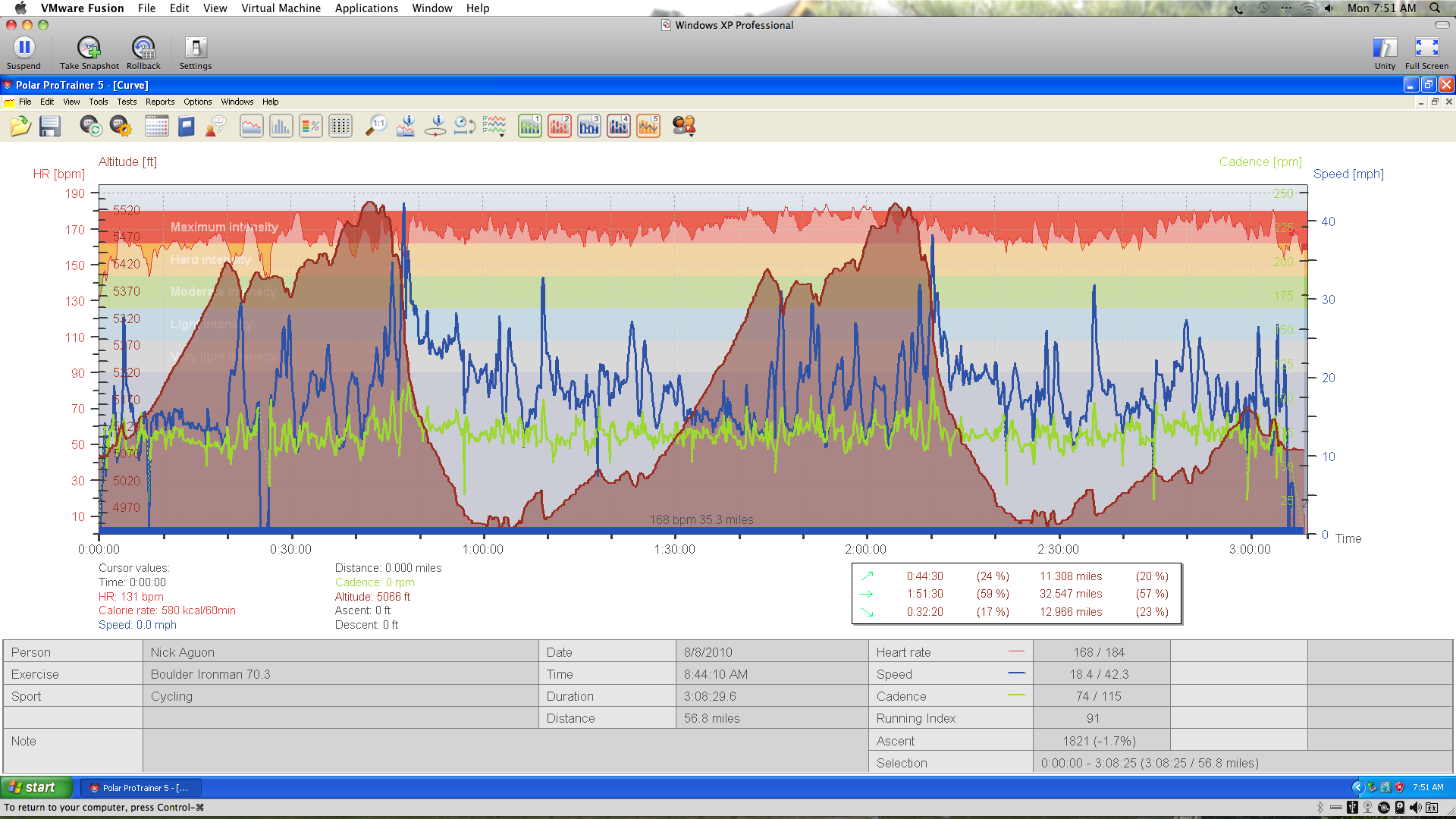Select the curve graph view icon

point(251,126)
